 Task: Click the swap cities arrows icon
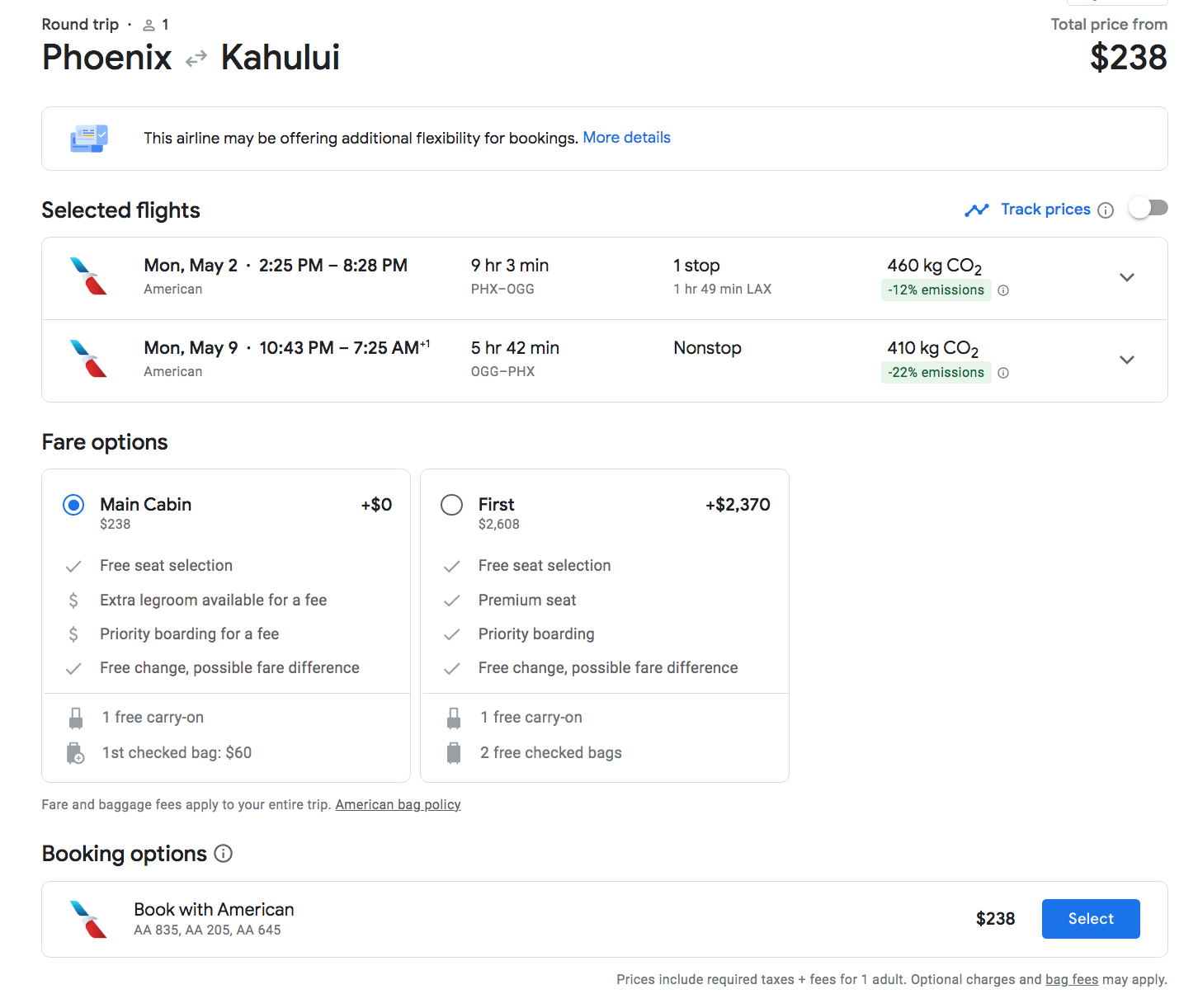[195, 58]
